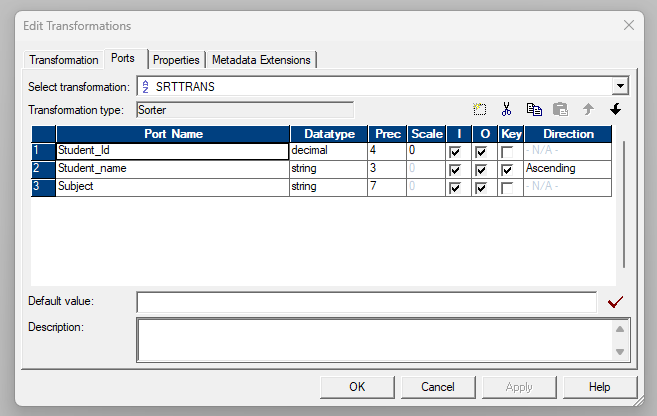Move port up with arrow icon
This screenshot has width=657, height=416.
pos(588,109)
